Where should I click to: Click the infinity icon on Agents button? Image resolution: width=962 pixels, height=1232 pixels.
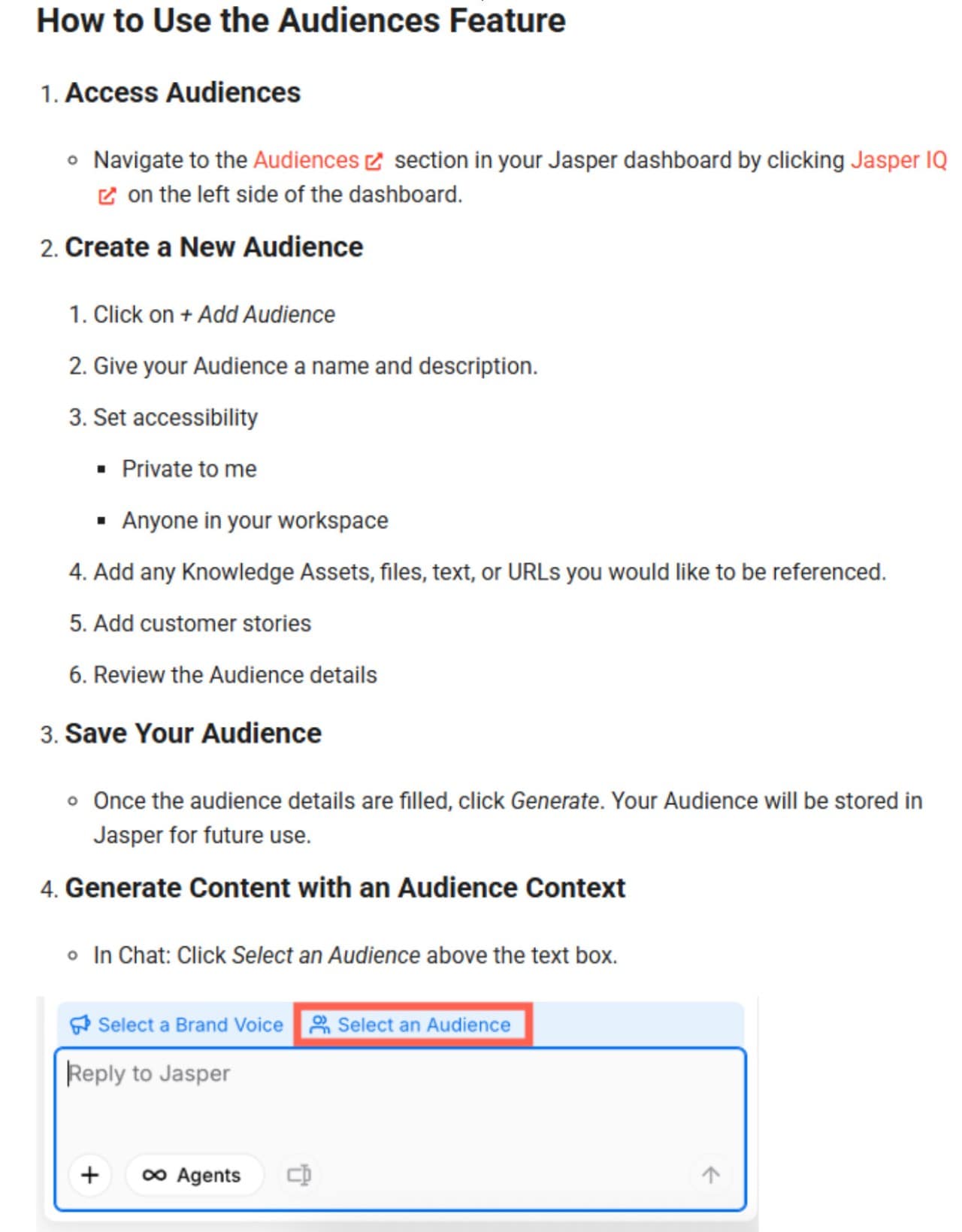coord(154,1175)
